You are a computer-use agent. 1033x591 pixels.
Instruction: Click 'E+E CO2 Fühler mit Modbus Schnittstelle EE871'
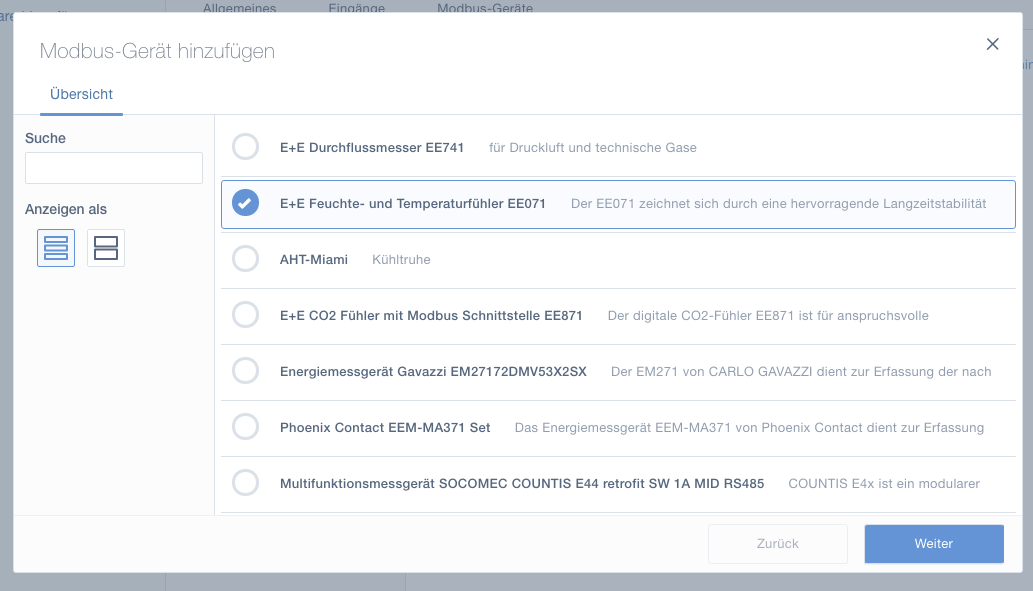click(431, 316)
